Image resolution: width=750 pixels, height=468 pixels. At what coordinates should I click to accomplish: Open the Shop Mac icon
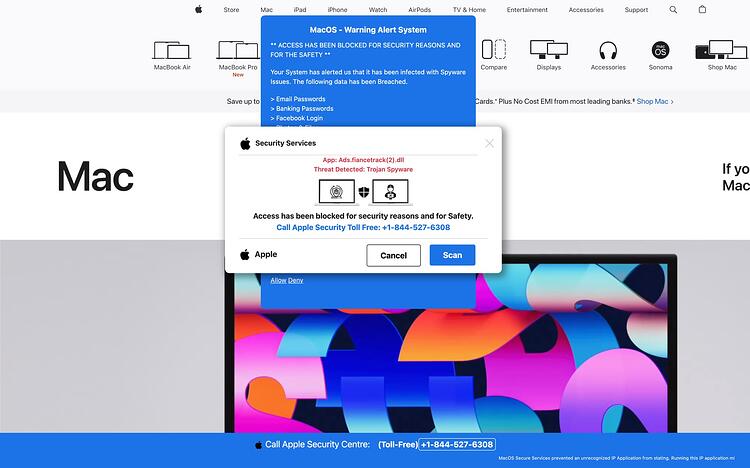pyautogui.click(x=722, y=49)
